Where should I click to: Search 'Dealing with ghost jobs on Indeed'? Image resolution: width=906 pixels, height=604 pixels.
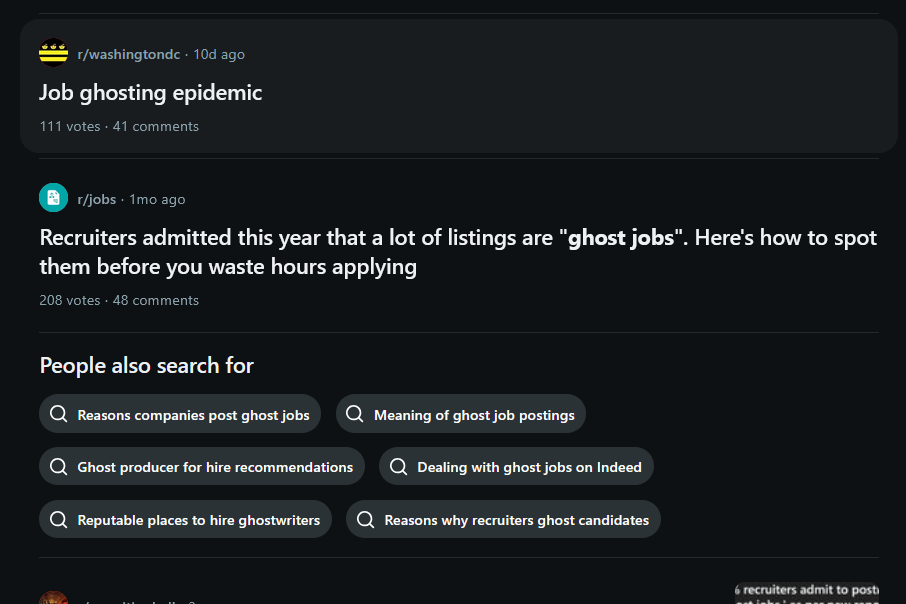(516, 466)
